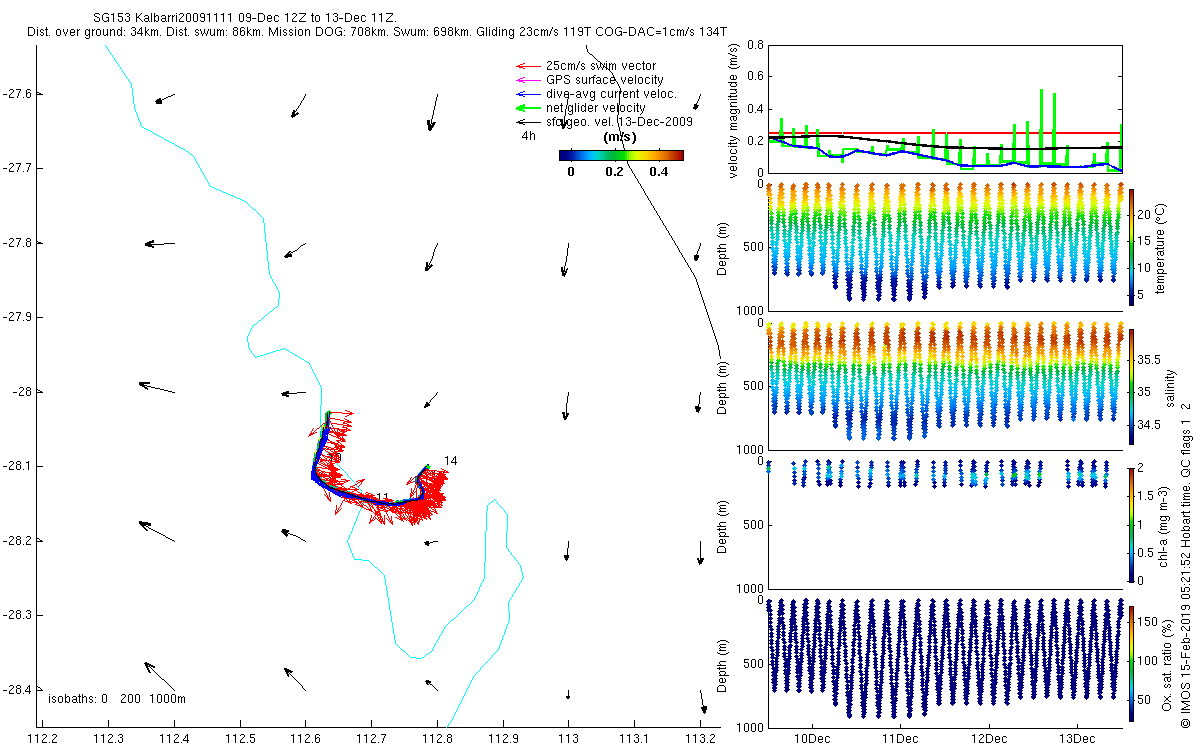Viewport: 1200px width, 750px height.
Task: Click the 0.4 tick under the velocity colorbar
Action: coord(658,172)
